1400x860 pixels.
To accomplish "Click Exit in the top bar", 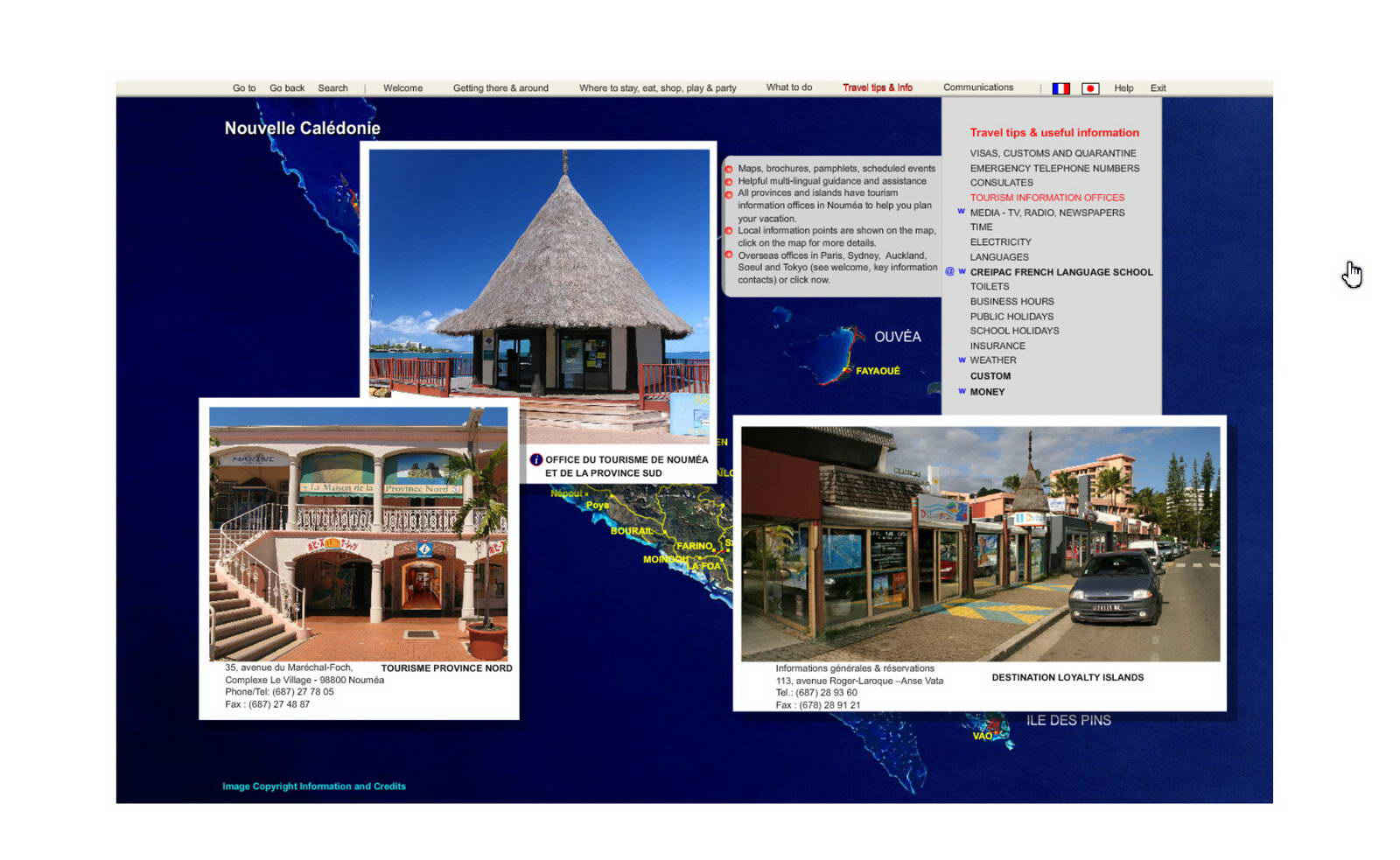I will (x=1158, y=88).
